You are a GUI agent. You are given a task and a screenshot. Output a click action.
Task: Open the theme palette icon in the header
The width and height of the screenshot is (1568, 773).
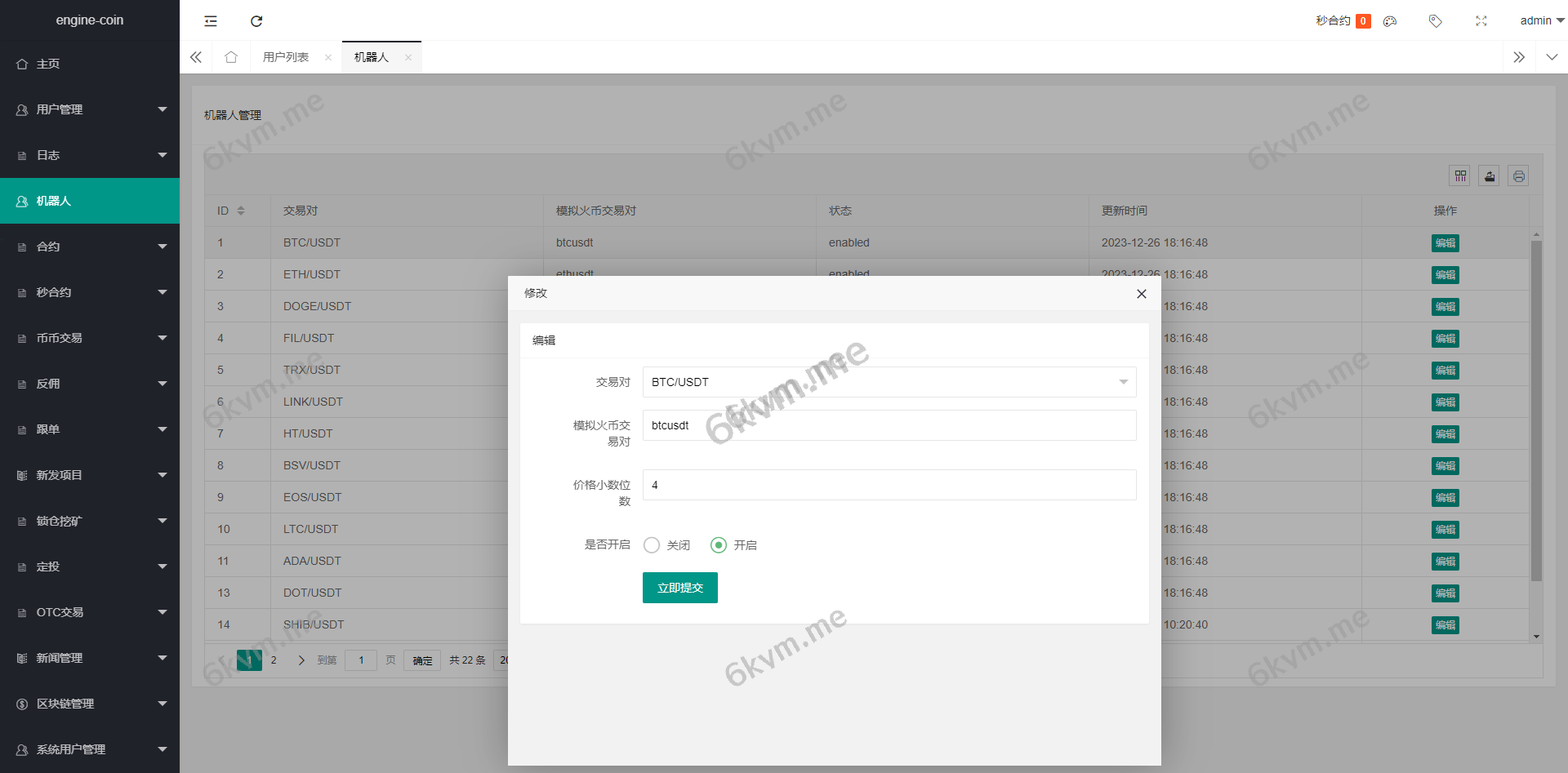point(1389,21)
